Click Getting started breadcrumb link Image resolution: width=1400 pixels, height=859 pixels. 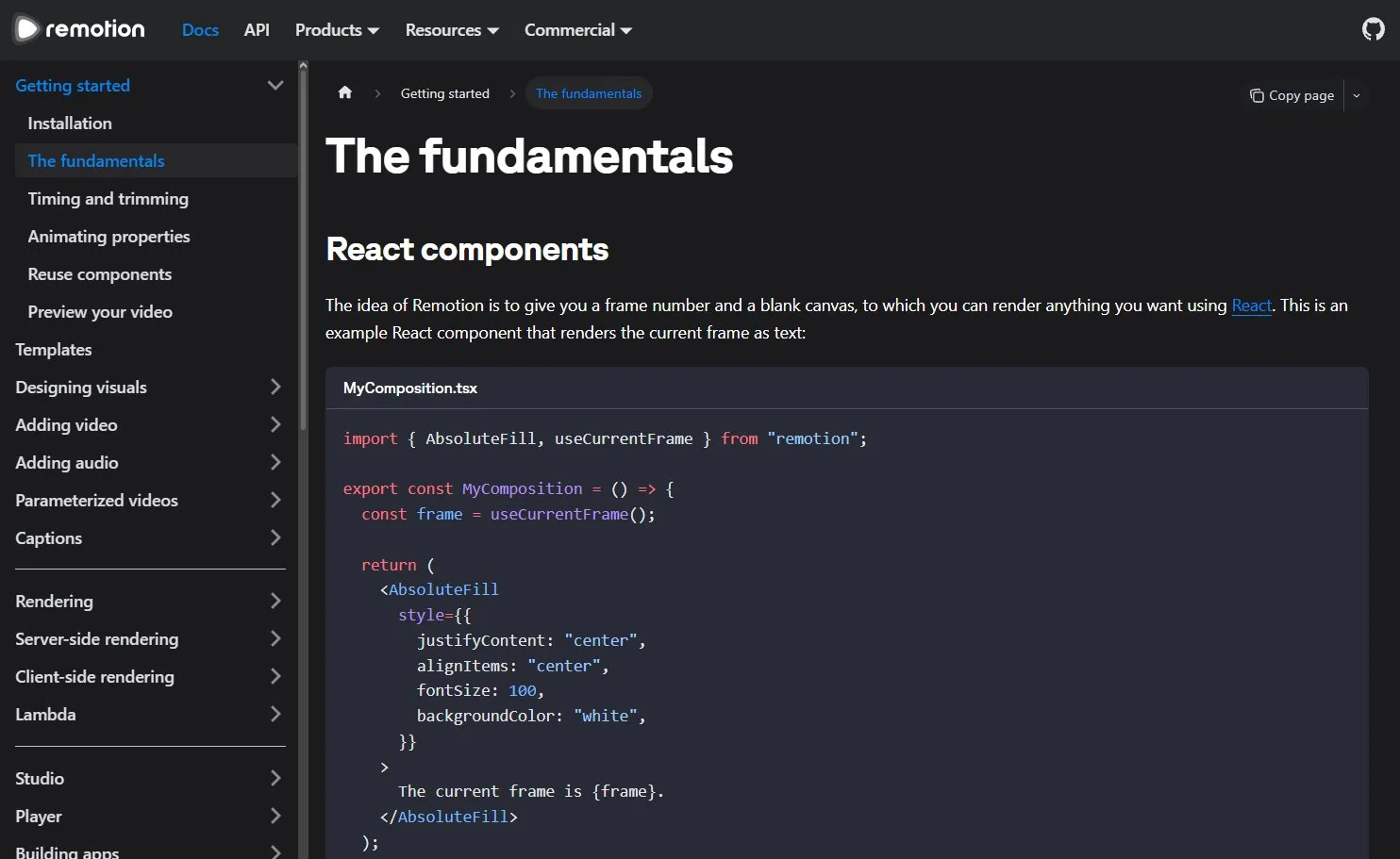[x=445, y=93]
